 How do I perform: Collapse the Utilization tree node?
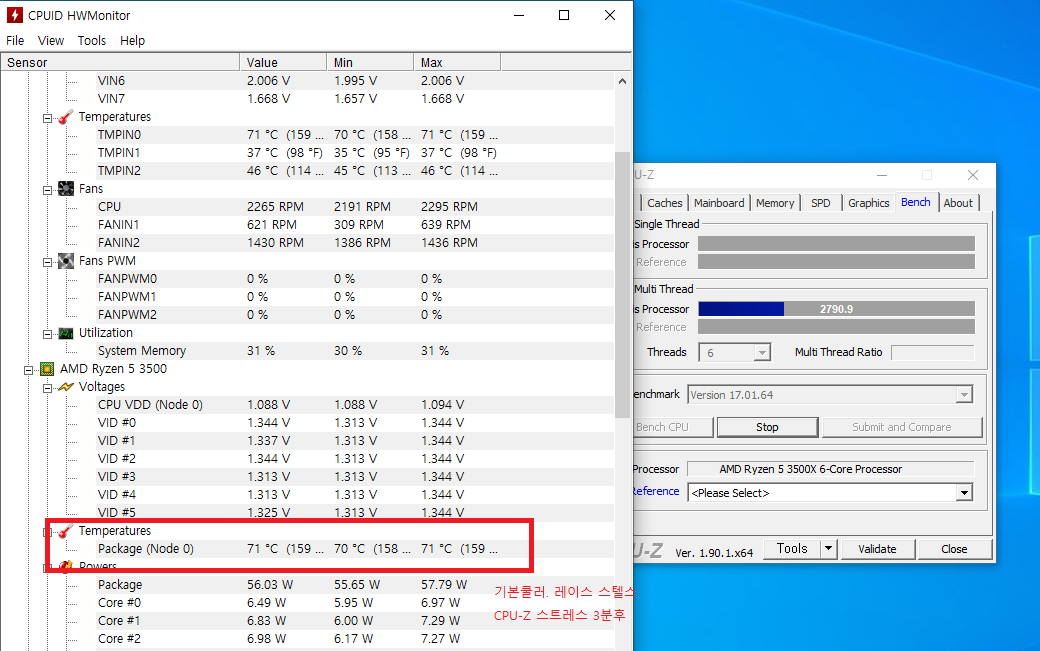47,334
